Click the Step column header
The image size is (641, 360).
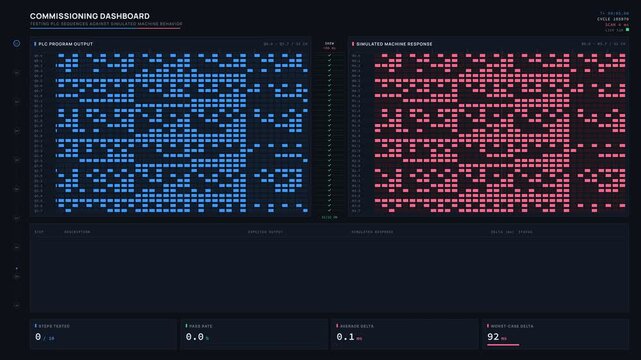[x=39, y=232]
